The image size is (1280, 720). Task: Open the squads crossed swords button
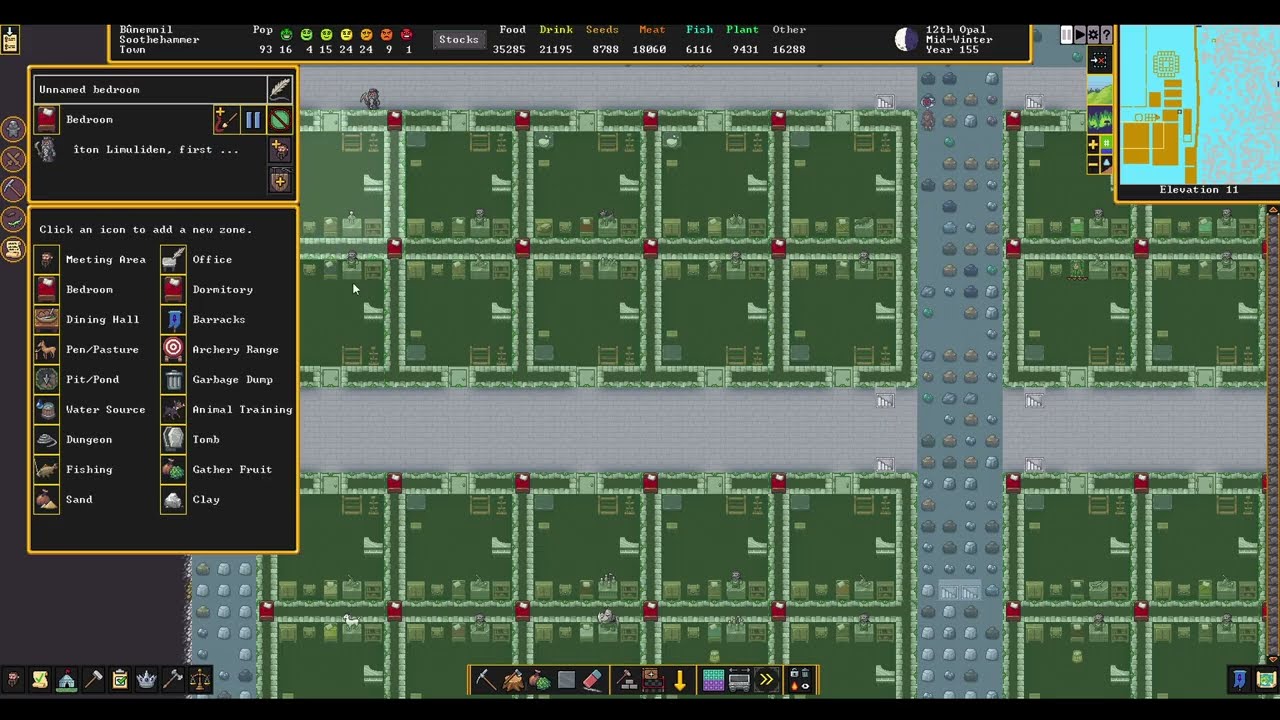point(13,159)
